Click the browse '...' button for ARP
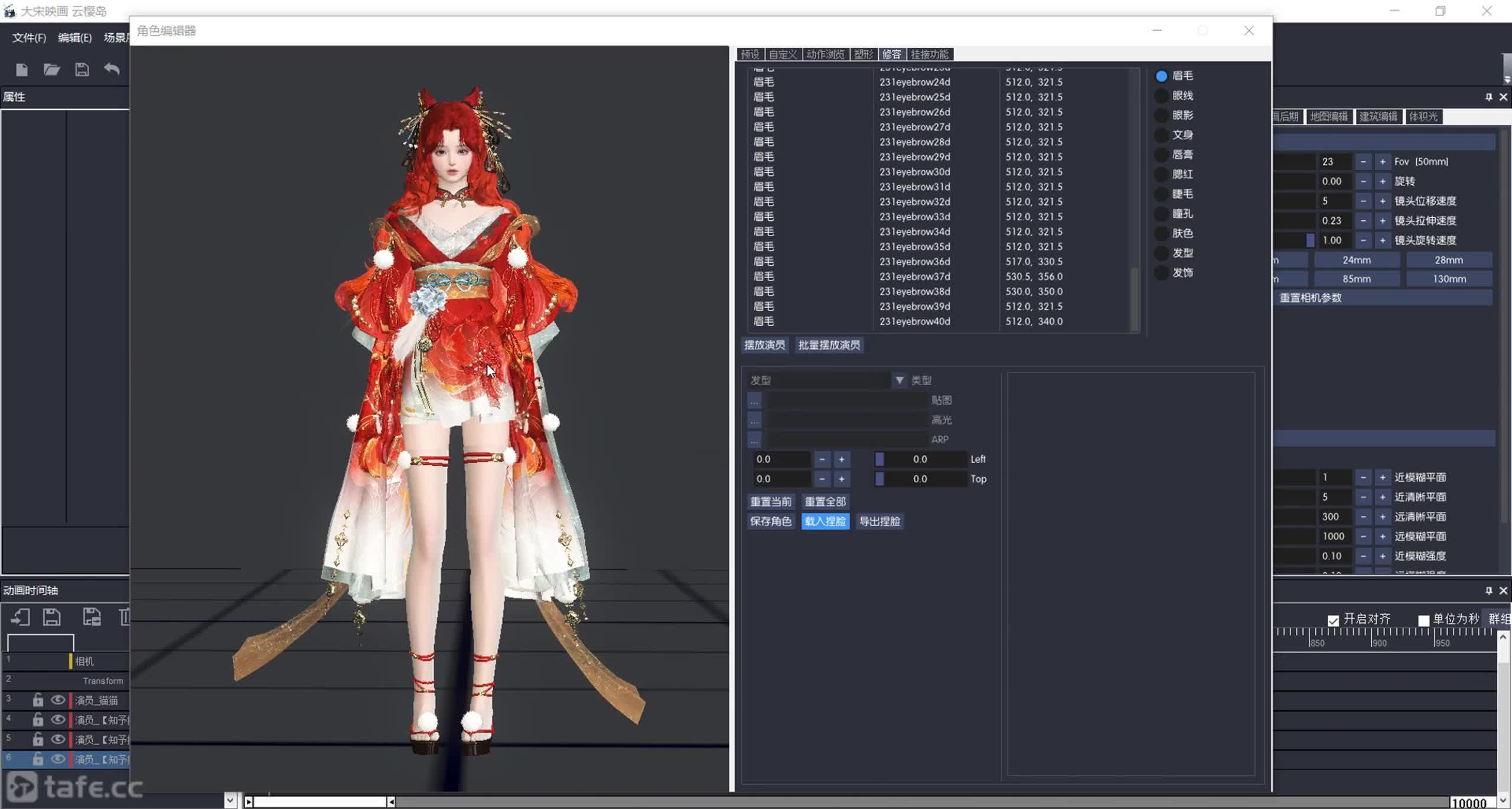1512x809 pixels. click(x=754, y=439)
